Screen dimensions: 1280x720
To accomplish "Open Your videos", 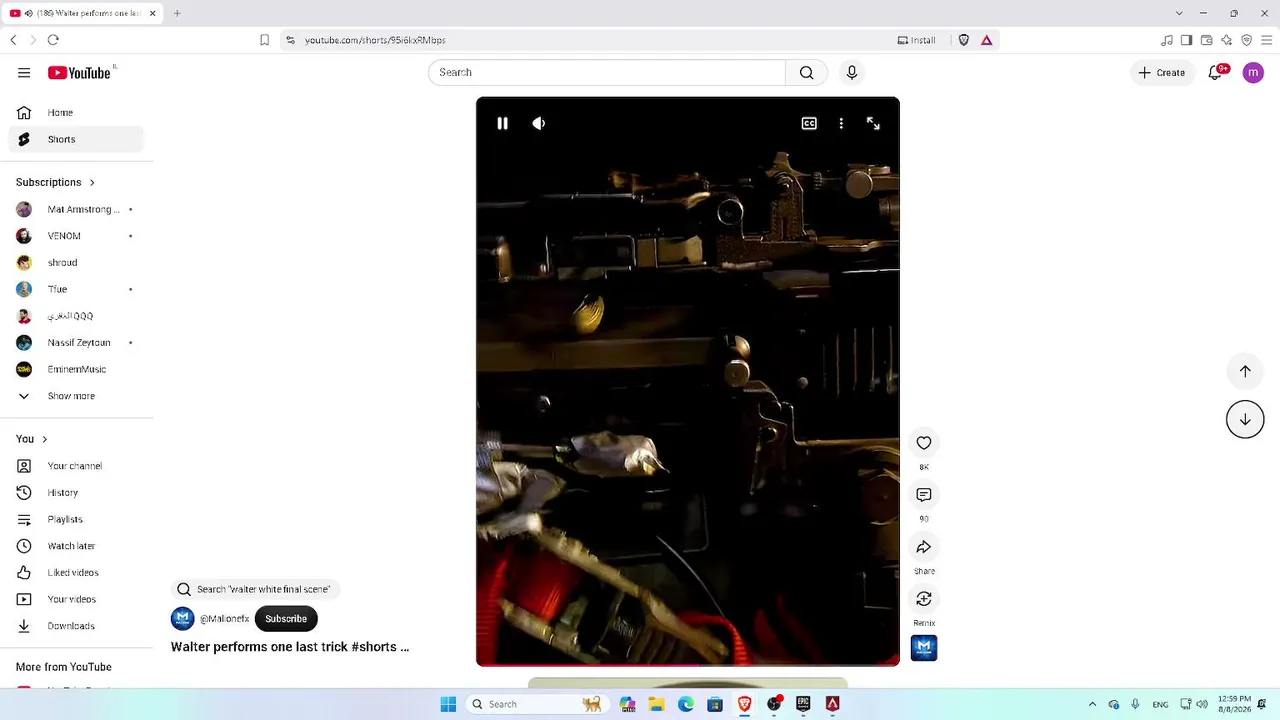I will [76, 599].
